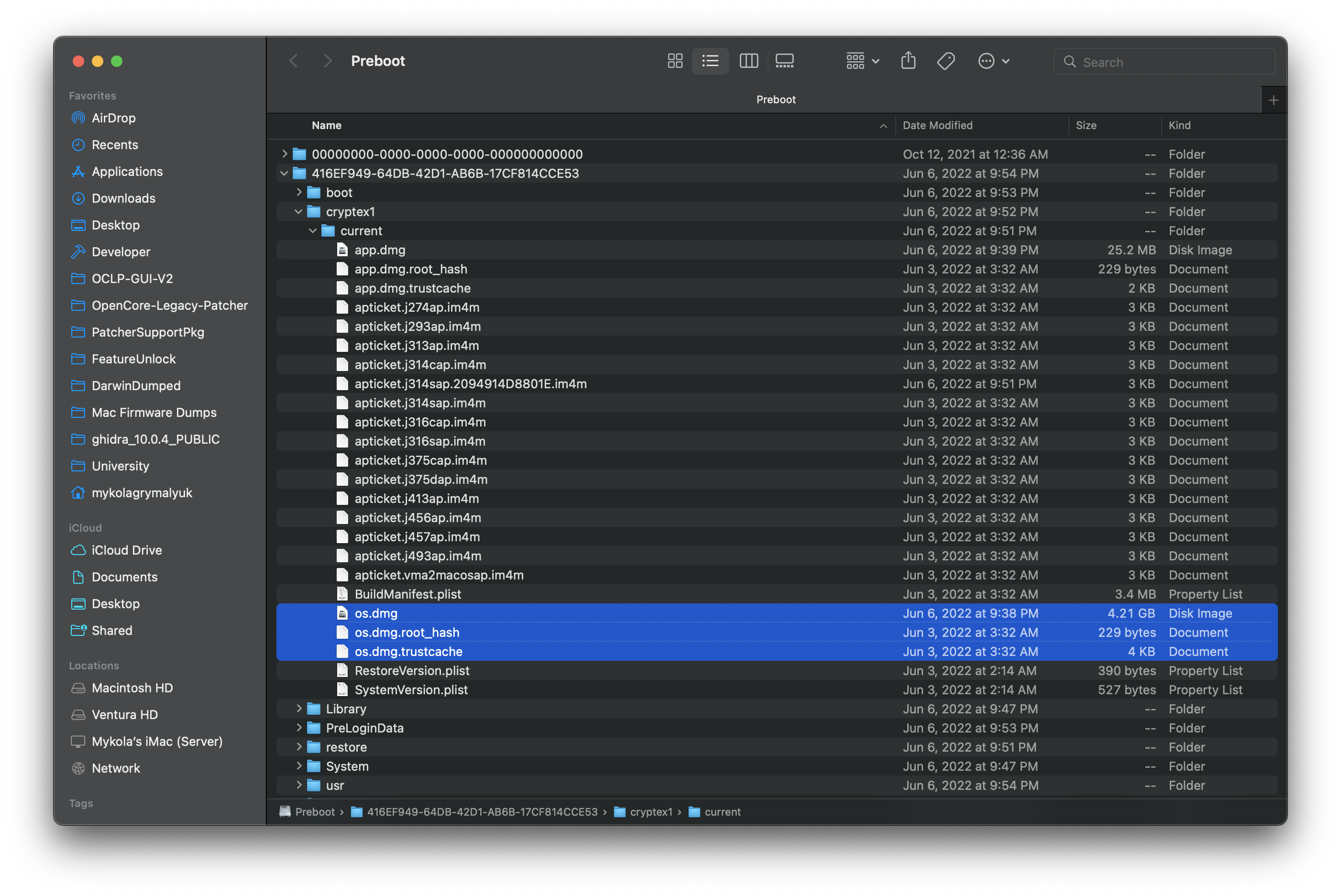
Task: Switch to gallery view layout
Action: 784,61
